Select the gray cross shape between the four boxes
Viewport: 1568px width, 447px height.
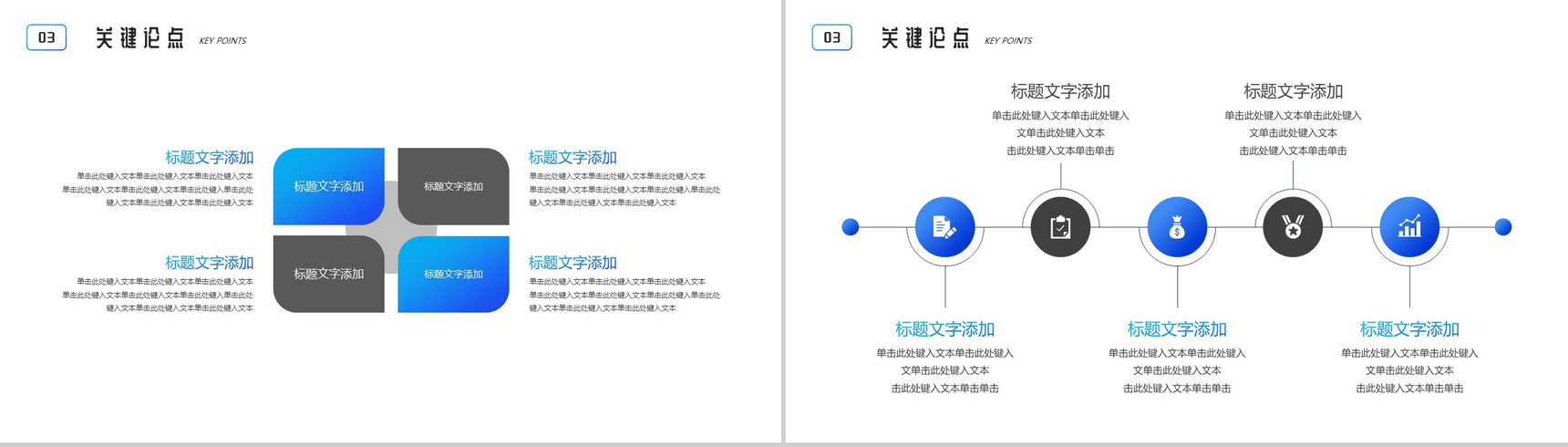(x=391, y=229)
